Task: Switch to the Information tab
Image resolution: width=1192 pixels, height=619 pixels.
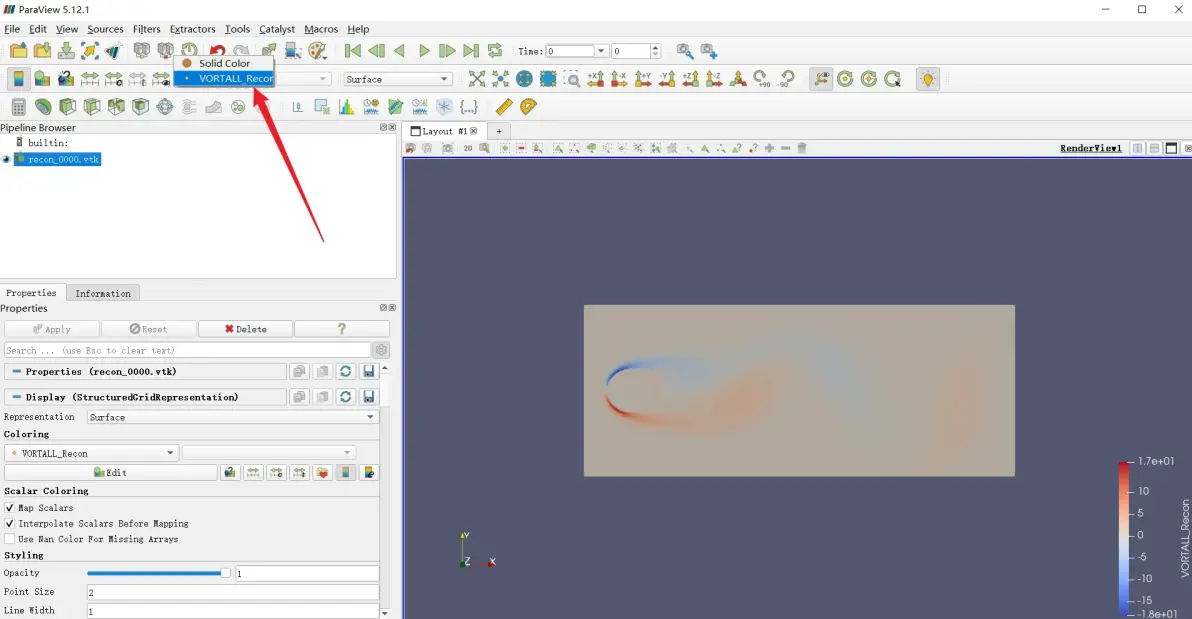Action: tap(103, 294)
